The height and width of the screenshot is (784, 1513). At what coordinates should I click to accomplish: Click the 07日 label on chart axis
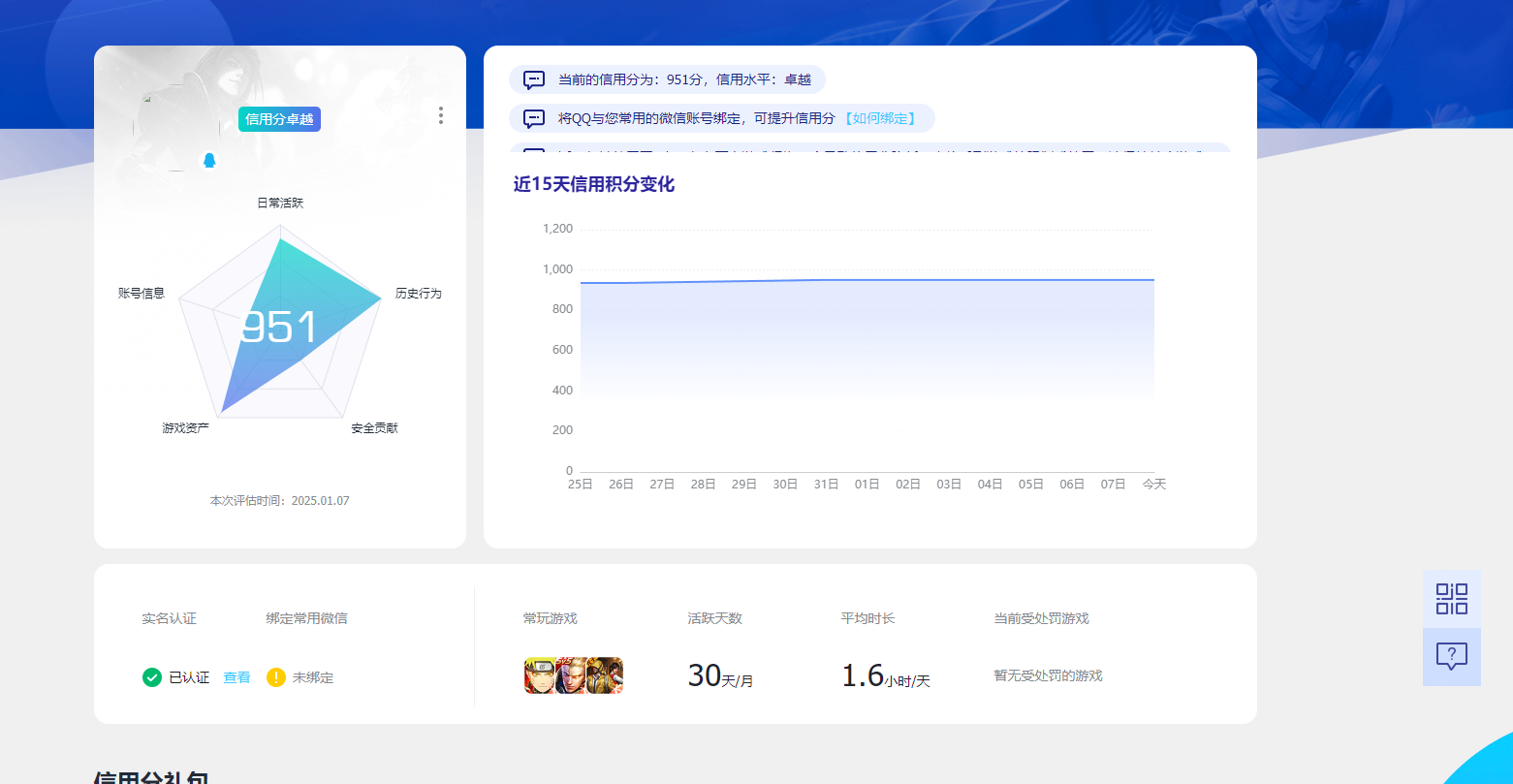pos(1113,484)
